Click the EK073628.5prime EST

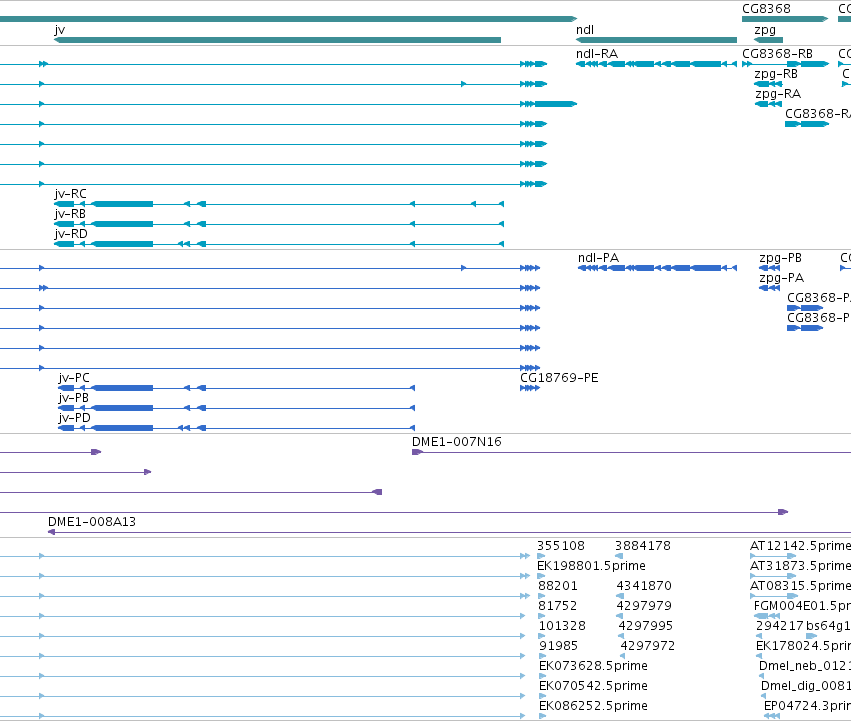(542, 676)
